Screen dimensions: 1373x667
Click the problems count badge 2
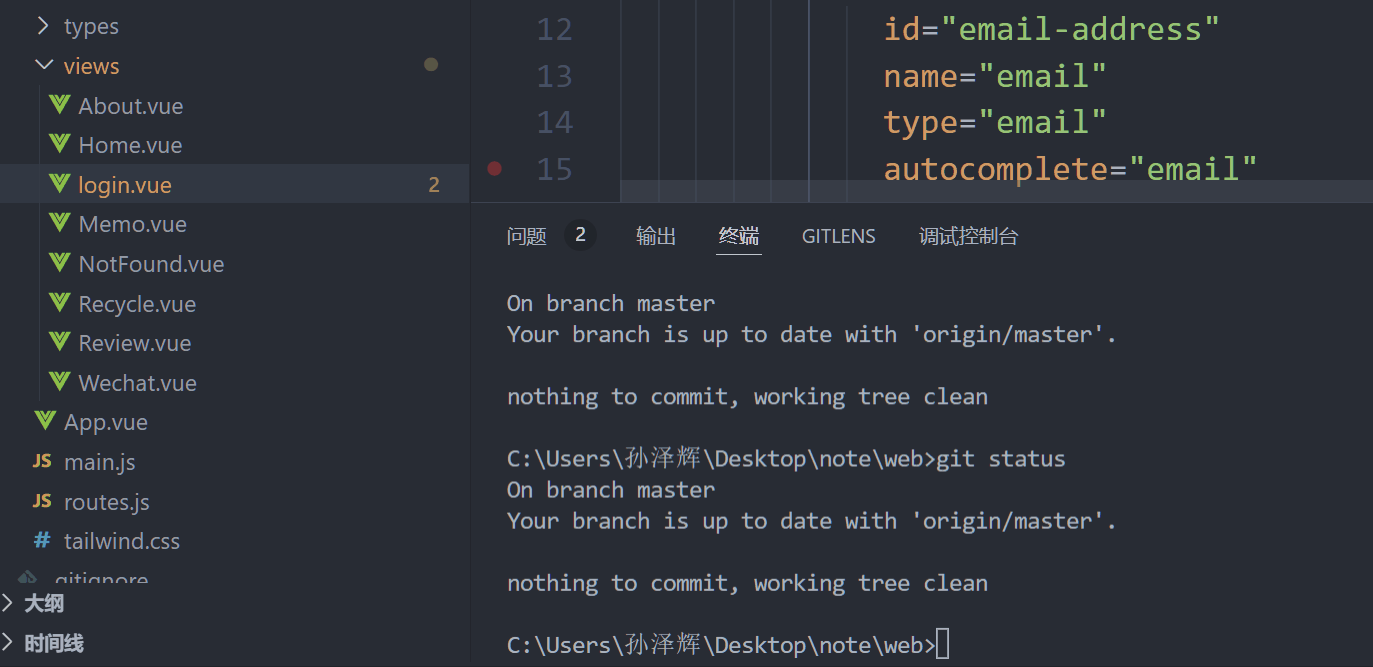tap(580, 236)
